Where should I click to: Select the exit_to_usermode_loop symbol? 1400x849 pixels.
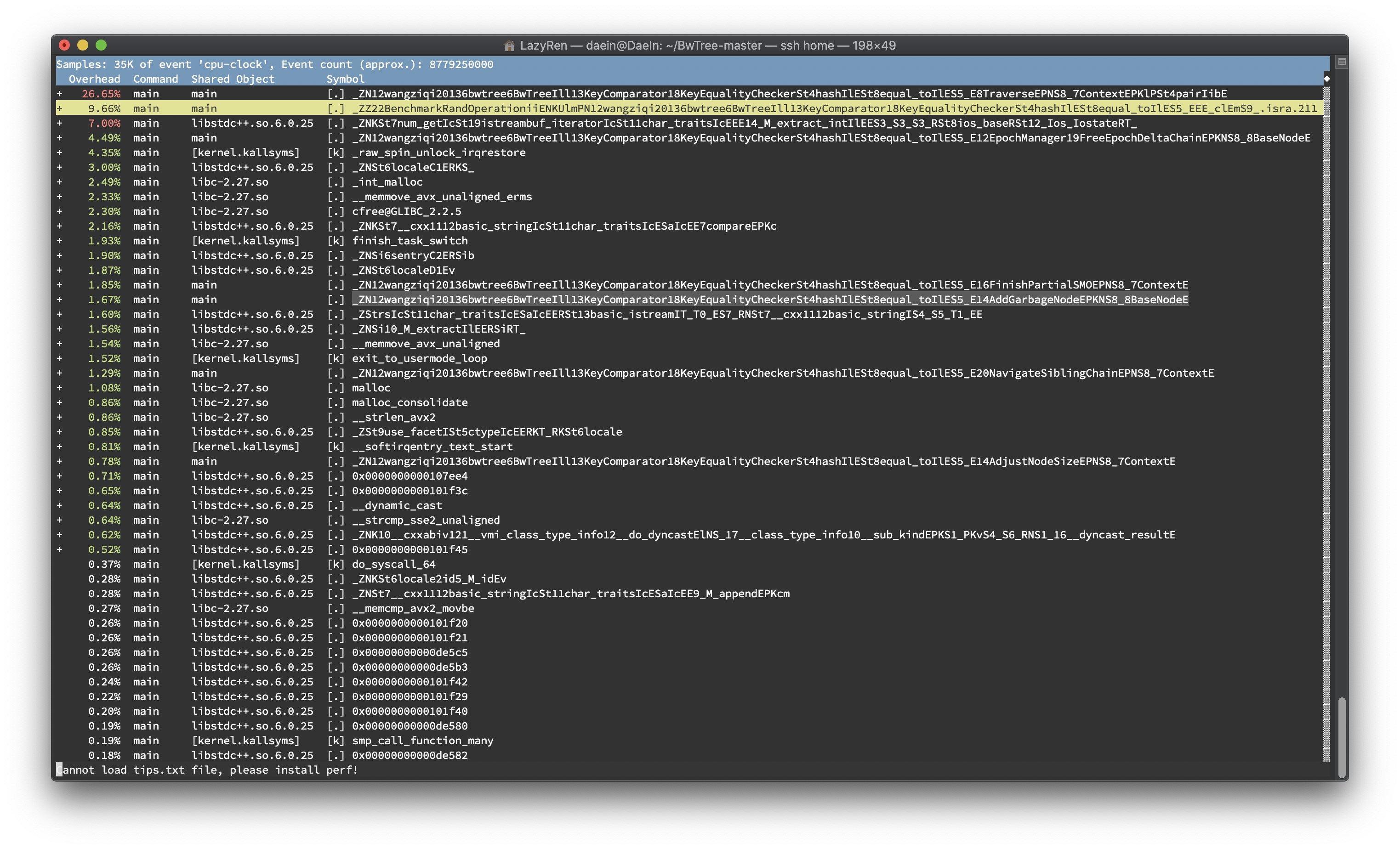[x=420, y=358]
